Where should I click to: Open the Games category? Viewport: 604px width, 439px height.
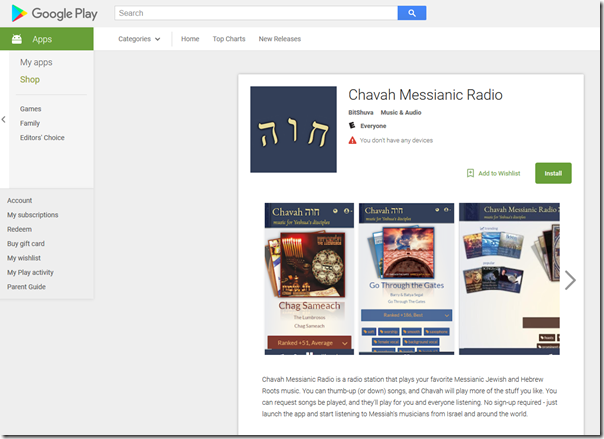click(x=30, y=109)
